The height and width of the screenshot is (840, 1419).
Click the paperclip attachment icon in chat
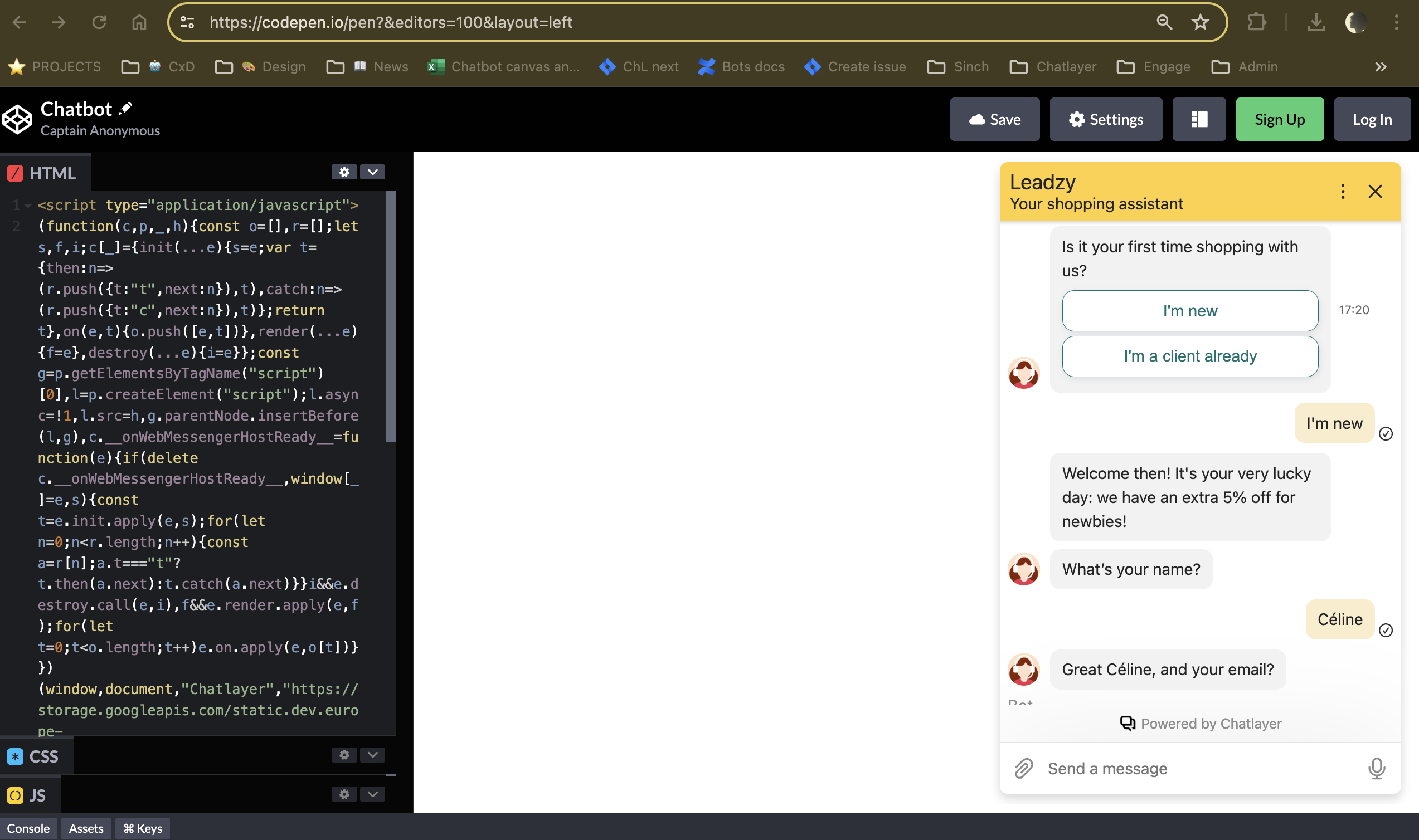click(x=1024, y=768)
